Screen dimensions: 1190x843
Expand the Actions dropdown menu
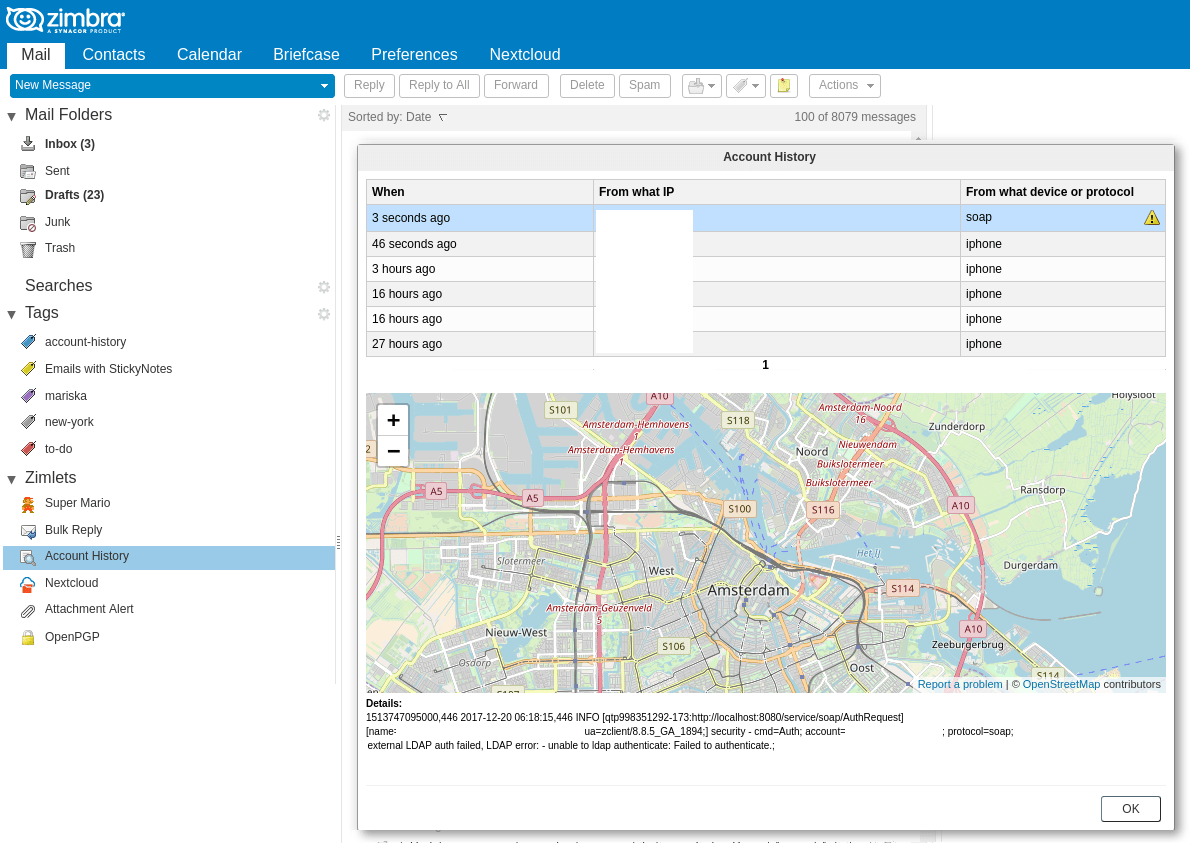click(x=844, y=86)
